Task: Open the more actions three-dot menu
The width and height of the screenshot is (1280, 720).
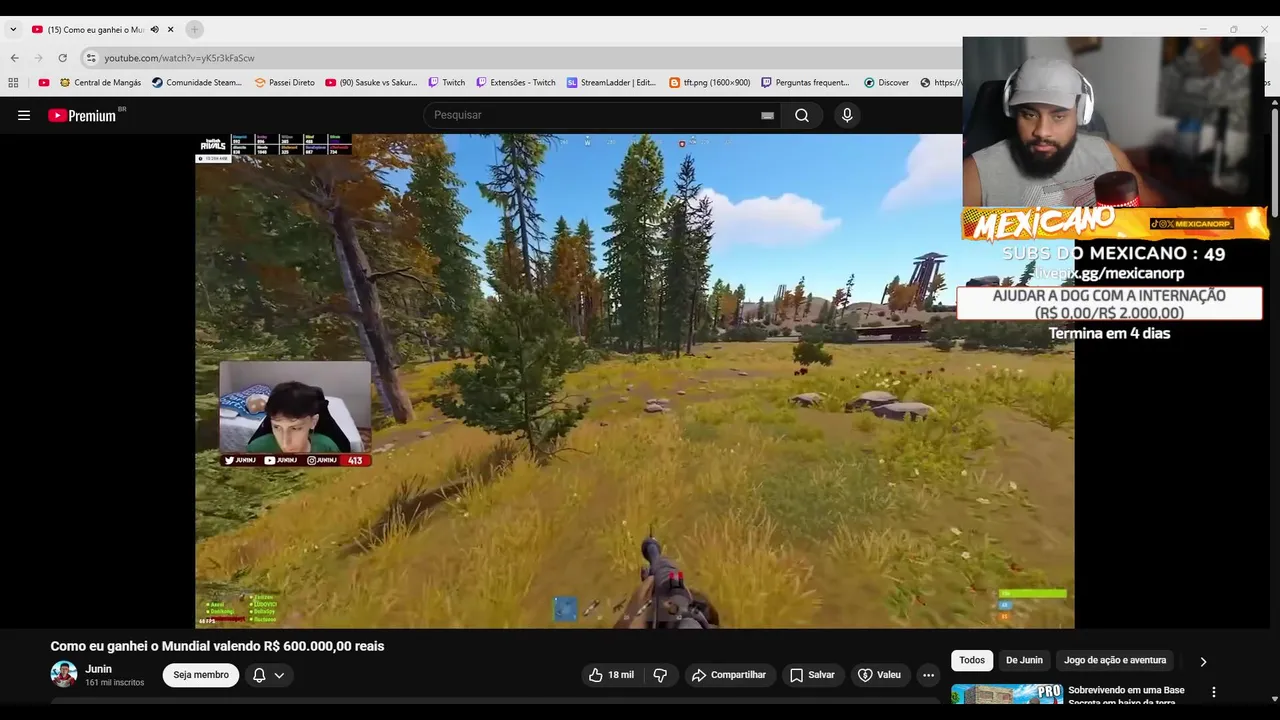Action: click(x=928, y=675)
